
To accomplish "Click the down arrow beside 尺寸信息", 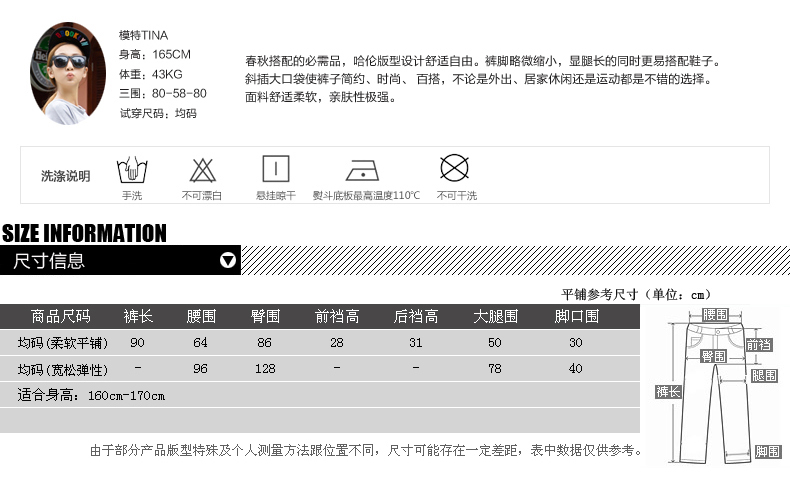I will point(228,261).
